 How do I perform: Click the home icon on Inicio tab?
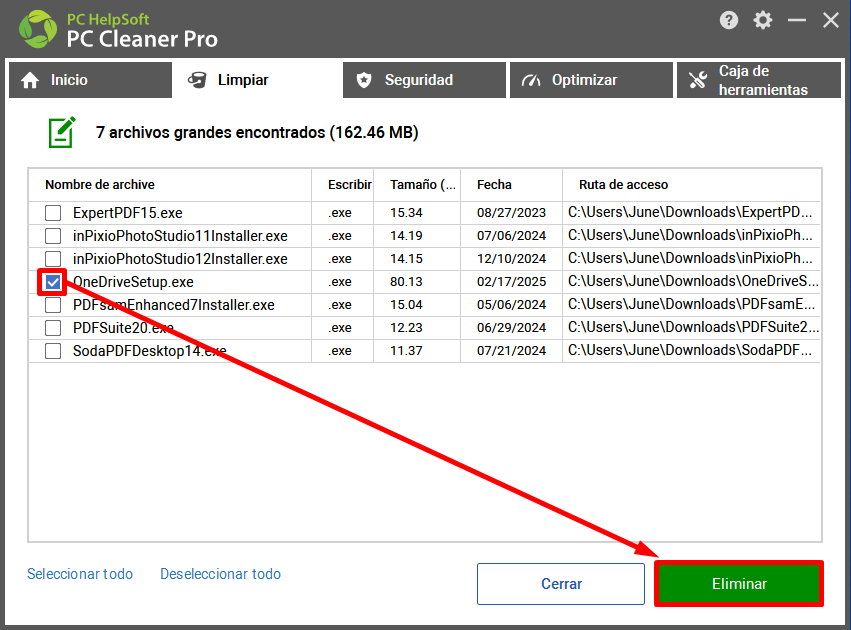[30, 80]
